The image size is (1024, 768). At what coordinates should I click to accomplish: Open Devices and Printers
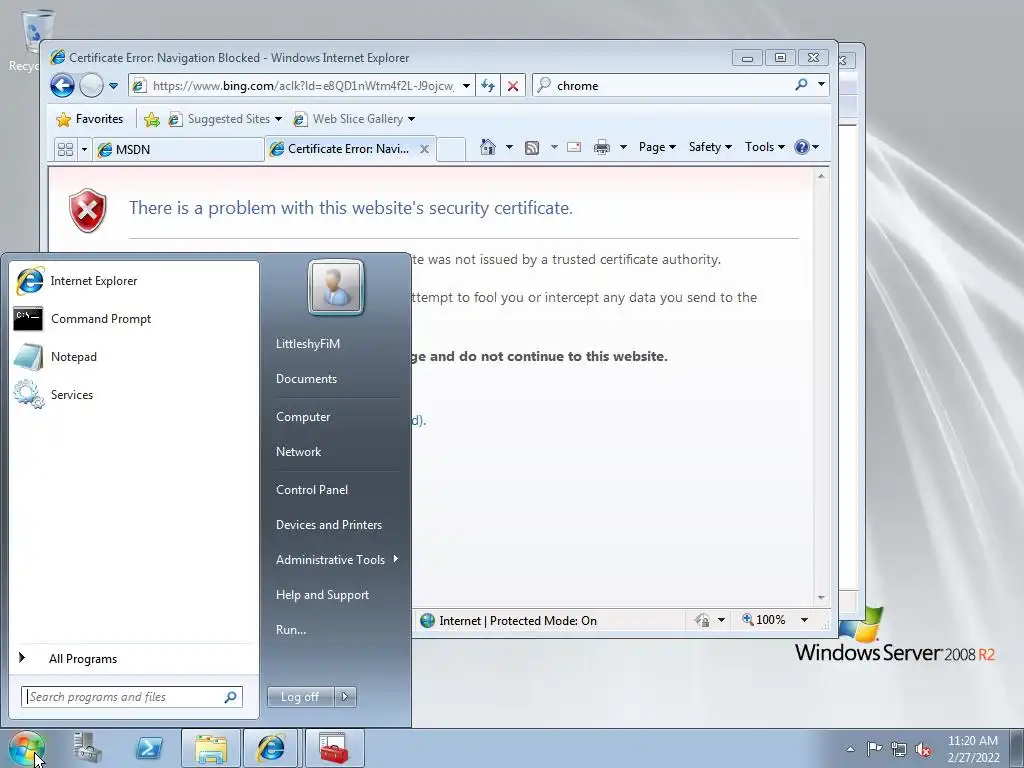[x=336, y=525]
